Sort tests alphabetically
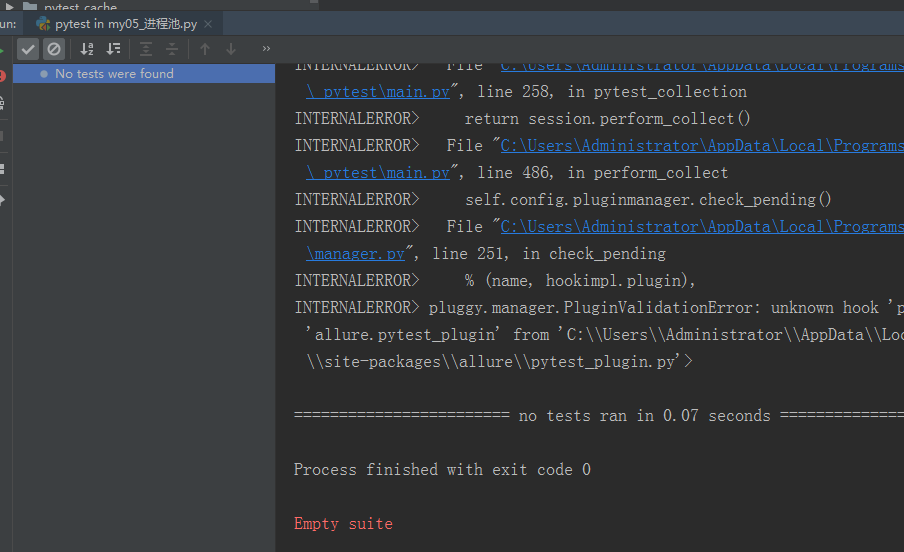The width and height of the screenshot is (904, 552). 86,49
